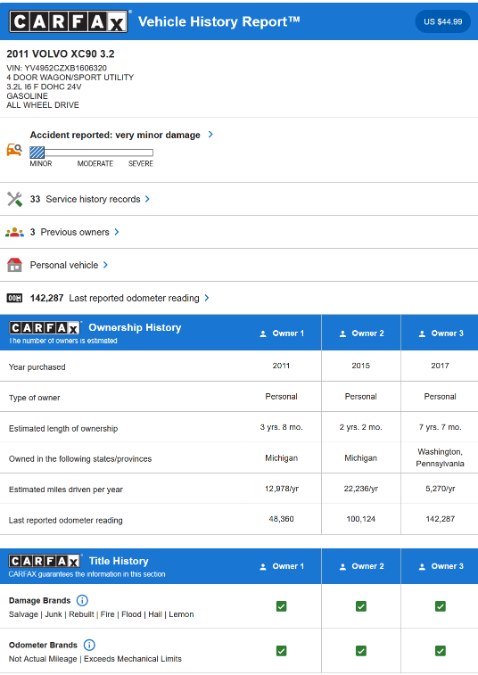The height and width of the screenshot is (675, 478).
Task: Expand service history records chevron
Action: (147, 199)
